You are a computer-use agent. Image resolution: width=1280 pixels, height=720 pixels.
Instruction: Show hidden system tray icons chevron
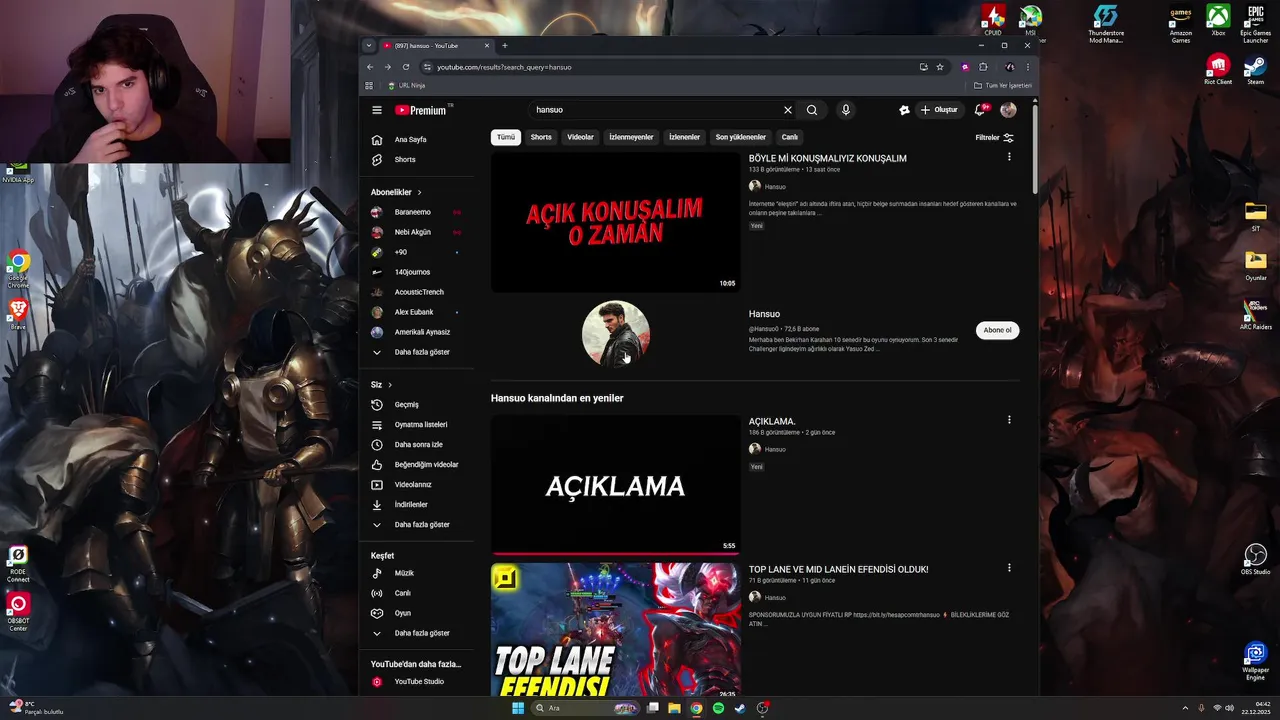pyautogui.click(x=1185, y=708)
